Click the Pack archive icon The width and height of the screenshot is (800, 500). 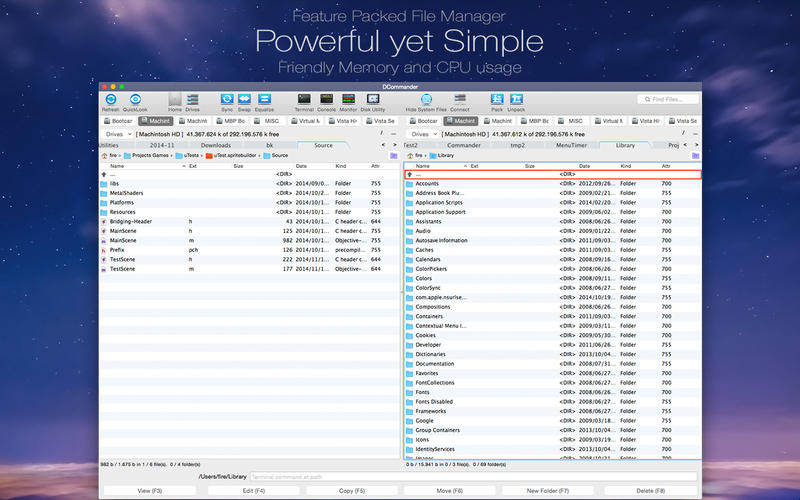(497, 99)
